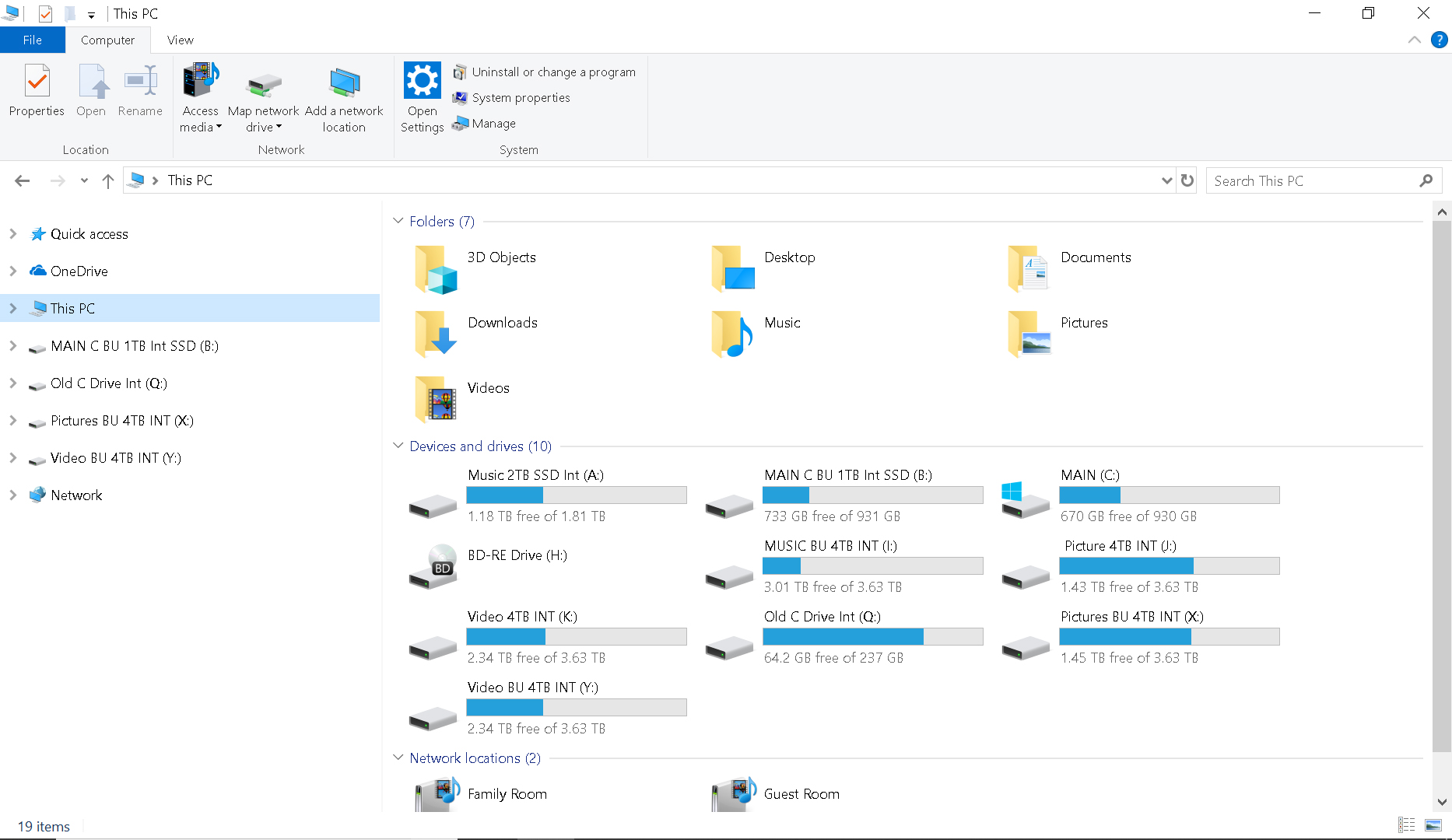The image size is (1452, 840).
Task: Select the Computer ribbon tab
Action: click(107, 40)
